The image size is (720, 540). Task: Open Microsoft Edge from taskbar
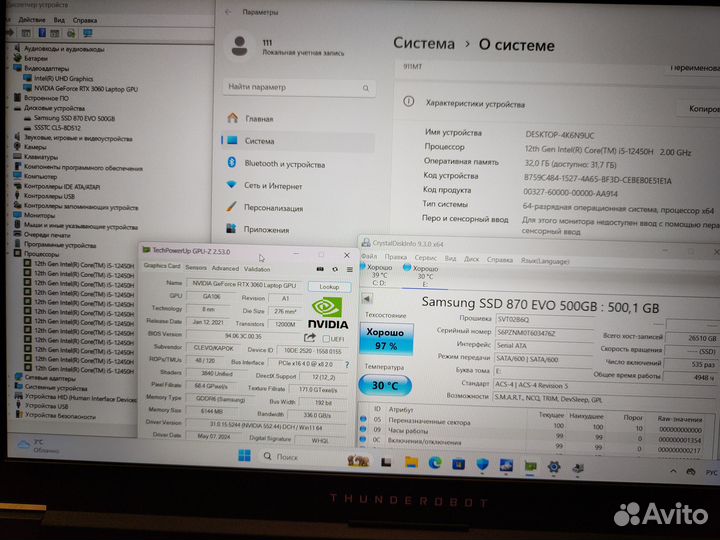click(x=435, y=463)
